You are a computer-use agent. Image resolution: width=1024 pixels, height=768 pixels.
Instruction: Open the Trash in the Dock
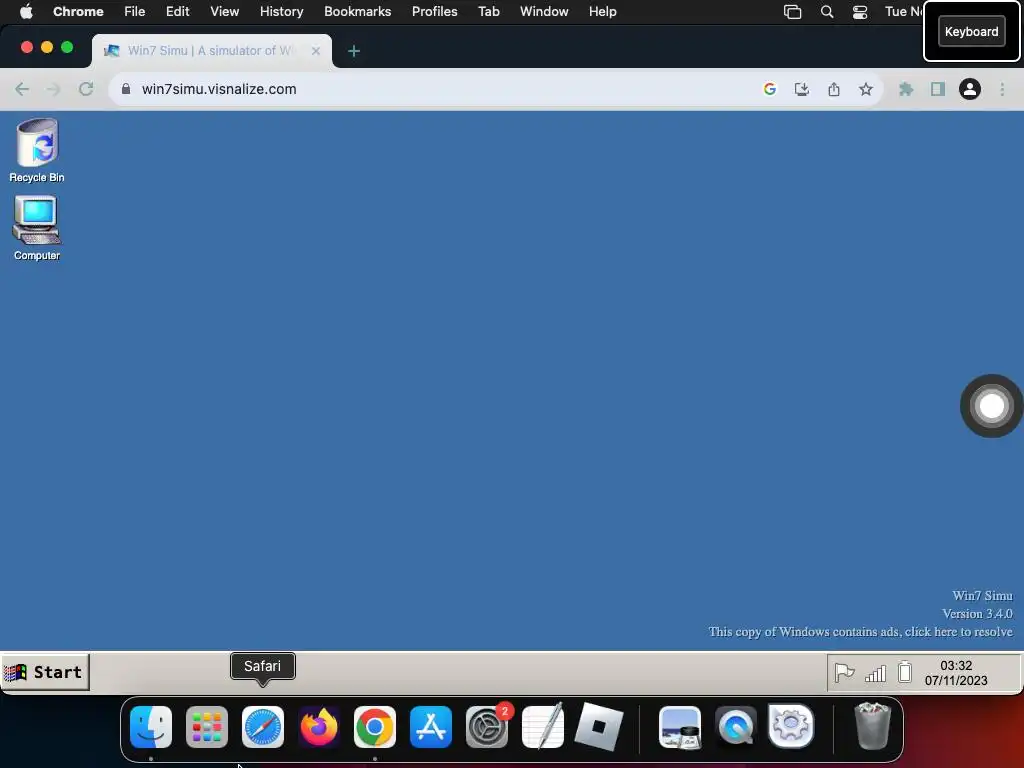[x=872, y=726]
